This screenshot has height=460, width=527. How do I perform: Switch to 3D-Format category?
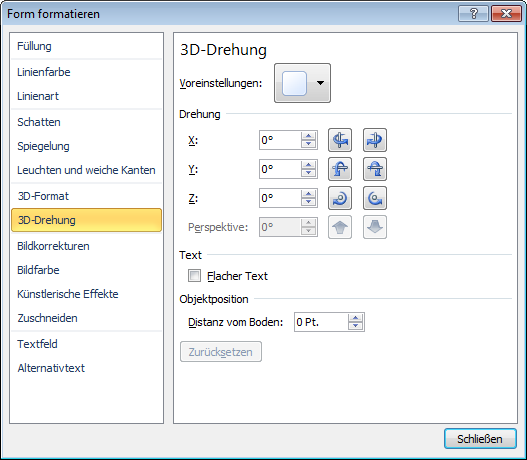(x=86, y=196)
